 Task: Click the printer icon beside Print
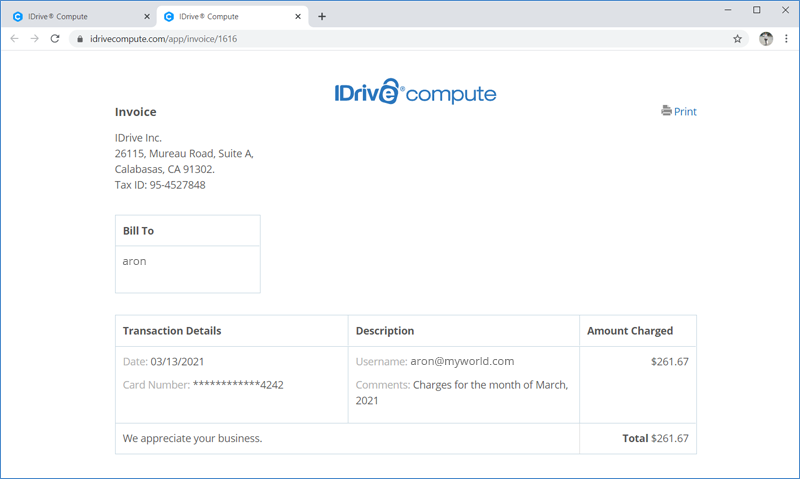point(666,110)
